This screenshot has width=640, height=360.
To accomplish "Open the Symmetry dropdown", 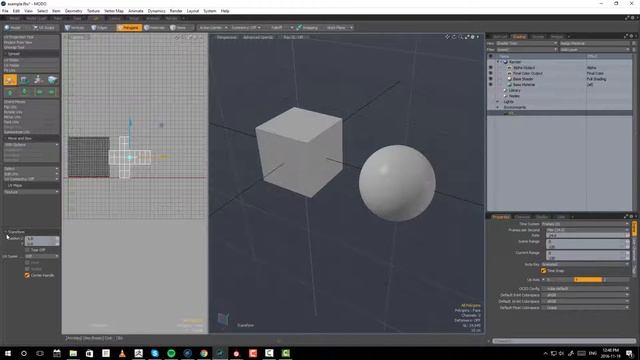I will tap(246, 28).
